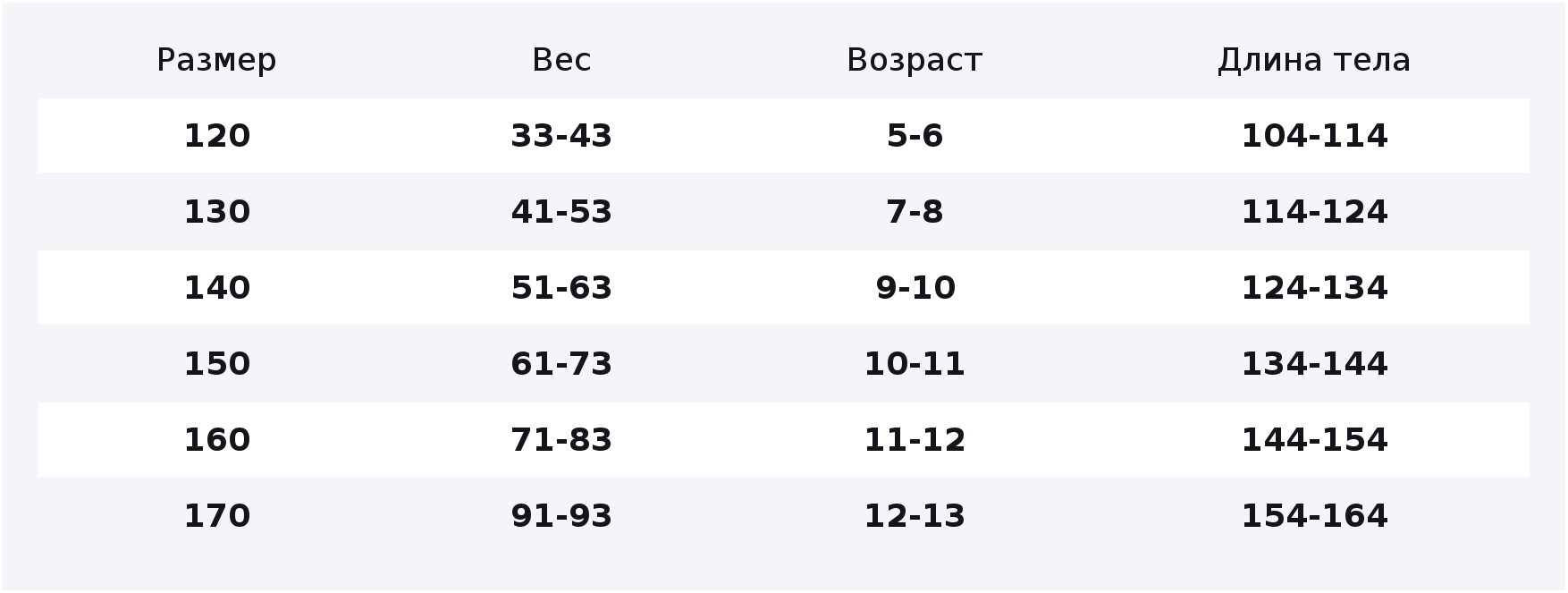Viewport: 1568px width, 593px height.
Task: Select size 140 cell
Action: coord(217,288)
